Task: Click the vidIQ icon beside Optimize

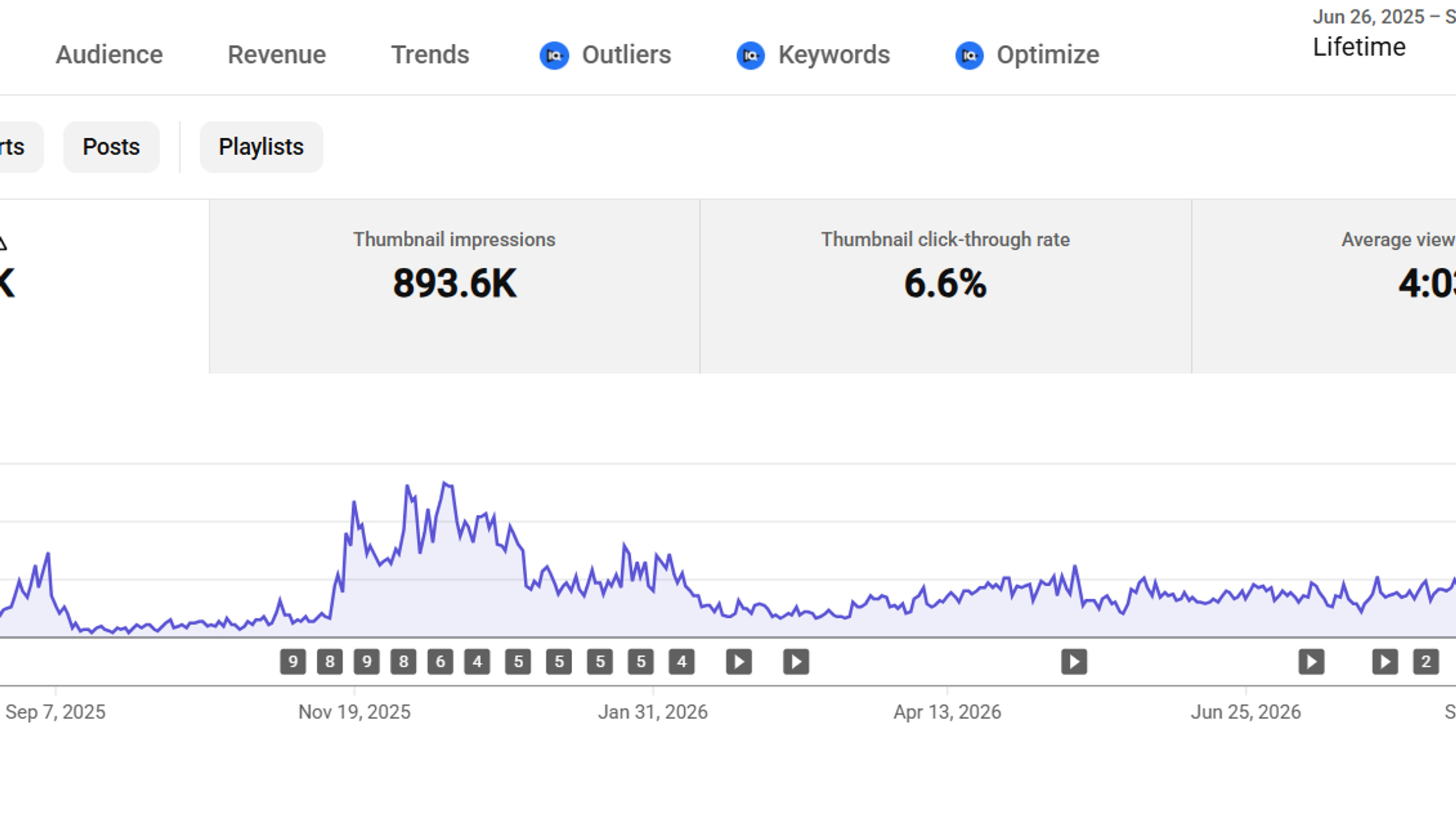Action: (969, 56)
